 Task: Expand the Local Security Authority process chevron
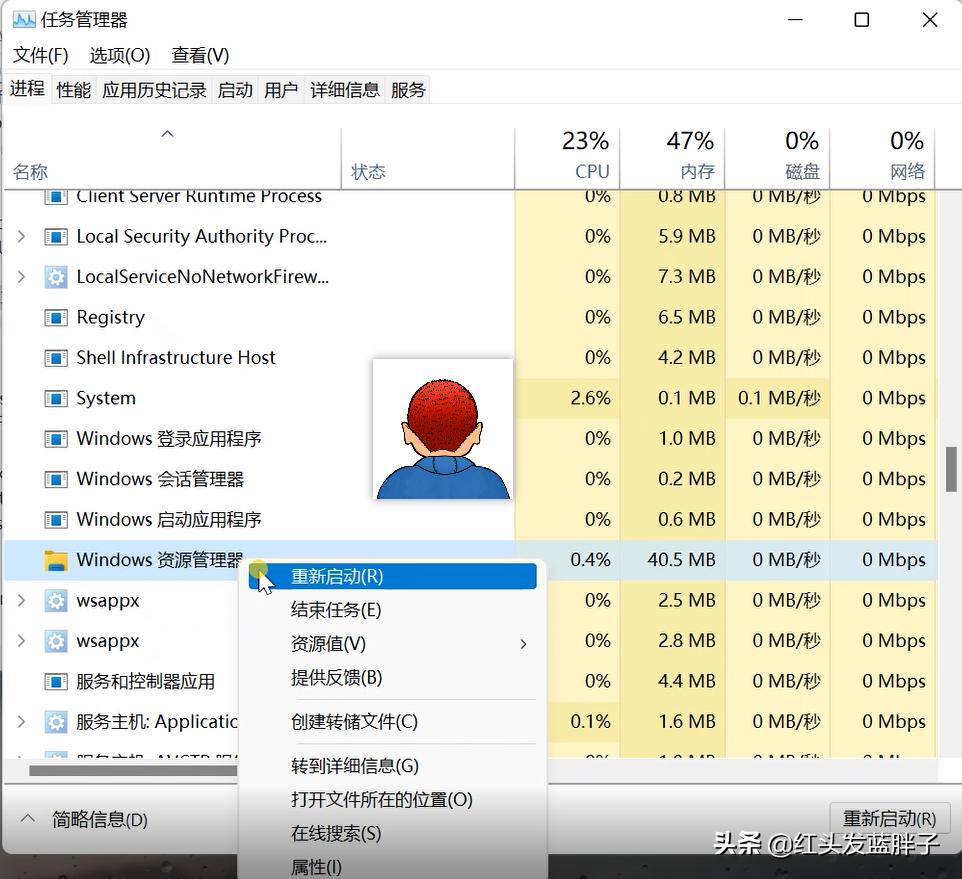pos(21,236)
